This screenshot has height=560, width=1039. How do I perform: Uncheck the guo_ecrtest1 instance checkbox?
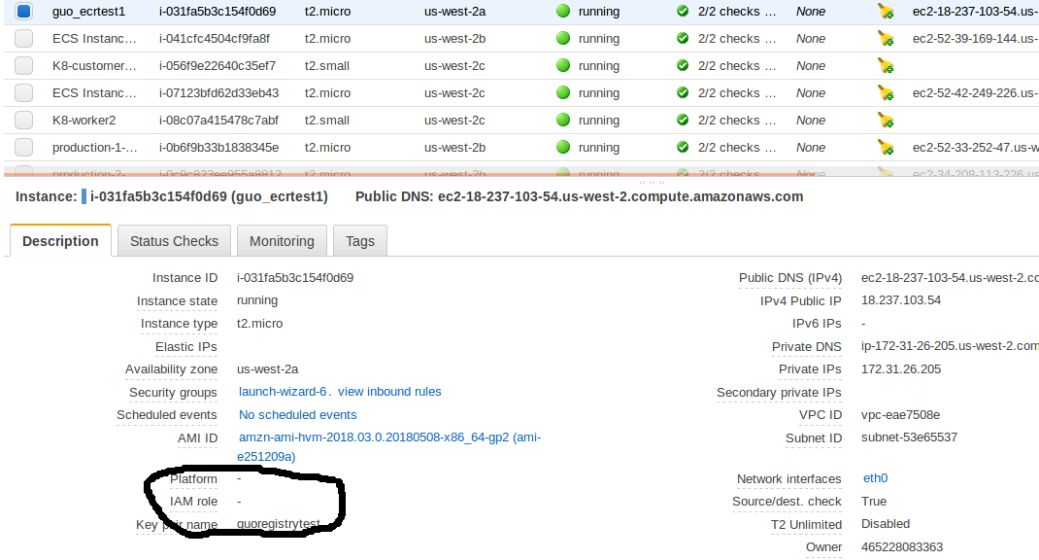click(x=25, y=12)
